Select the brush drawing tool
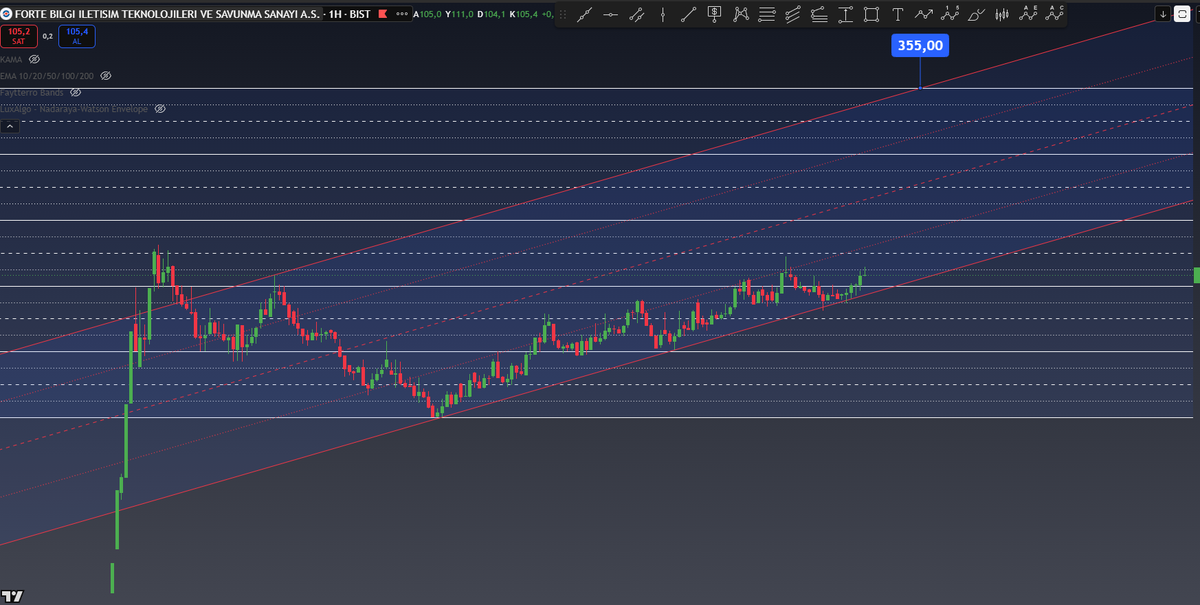 tap(976, 14)
